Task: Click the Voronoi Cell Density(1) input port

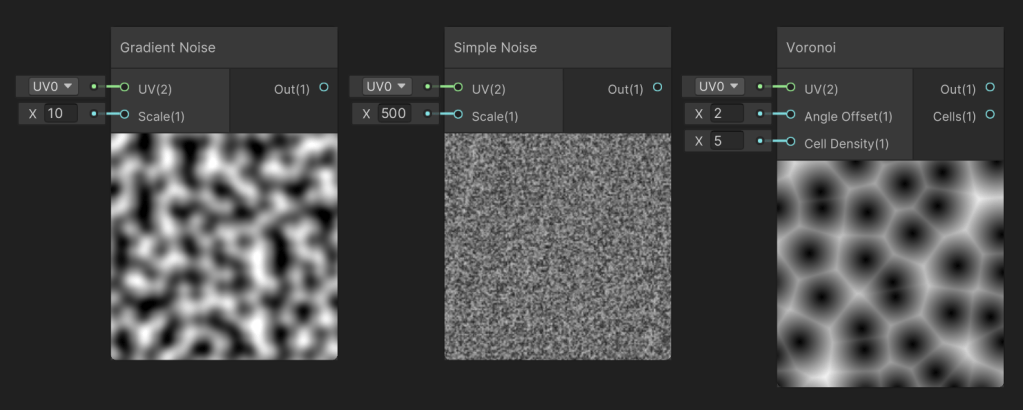Action: click(x=791, y=142)
